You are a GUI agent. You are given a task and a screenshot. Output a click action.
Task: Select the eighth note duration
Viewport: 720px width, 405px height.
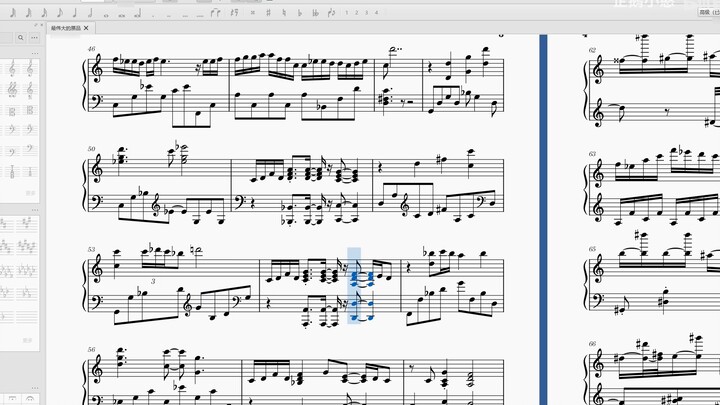point(60,13)
